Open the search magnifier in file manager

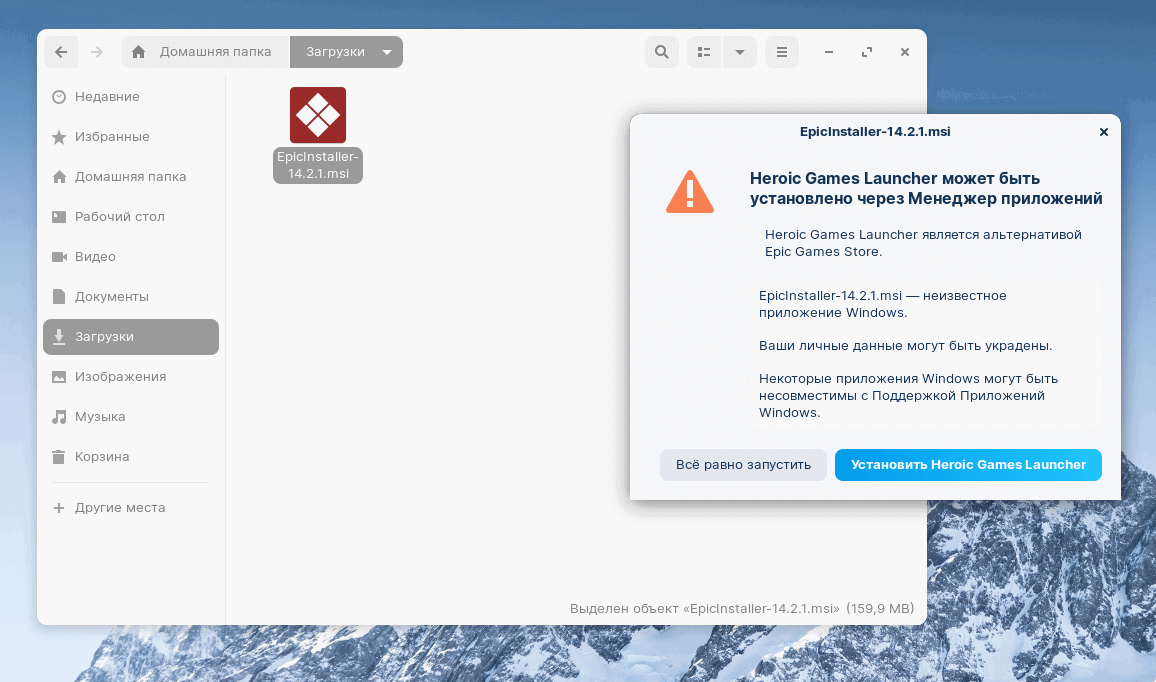662,52
